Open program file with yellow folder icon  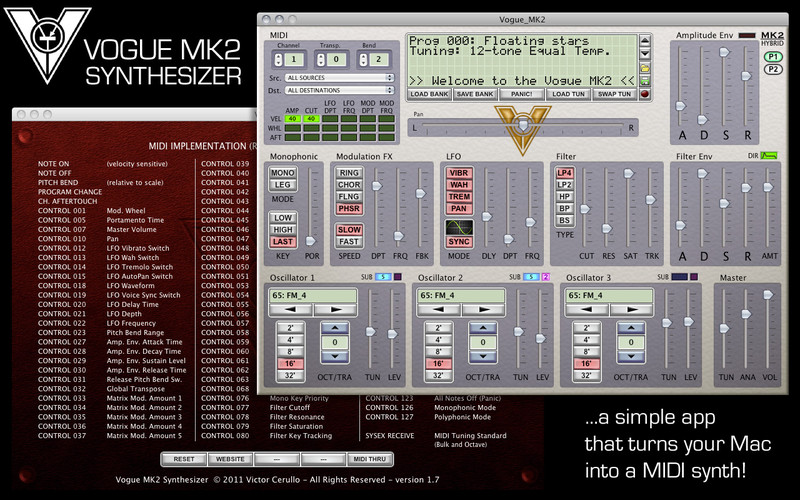pos(645,67)
